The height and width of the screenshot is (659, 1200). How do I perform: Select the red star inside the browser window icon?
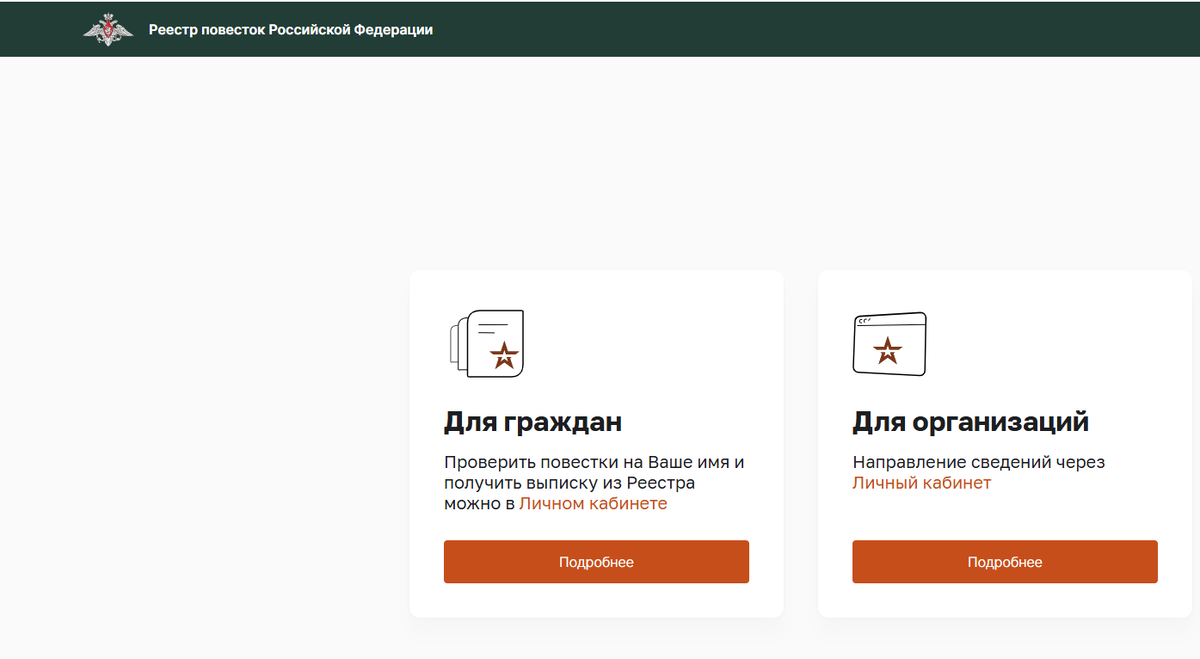coord(887,351)
